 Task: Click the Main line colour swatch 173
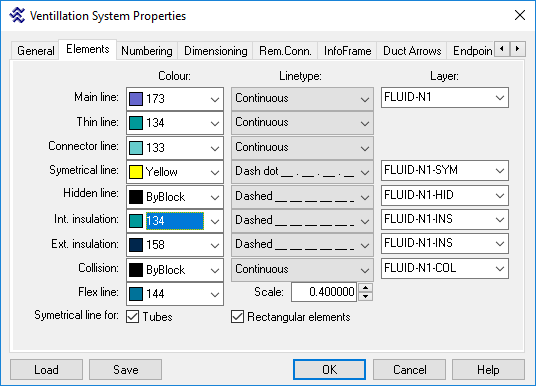tap(136, 99)
